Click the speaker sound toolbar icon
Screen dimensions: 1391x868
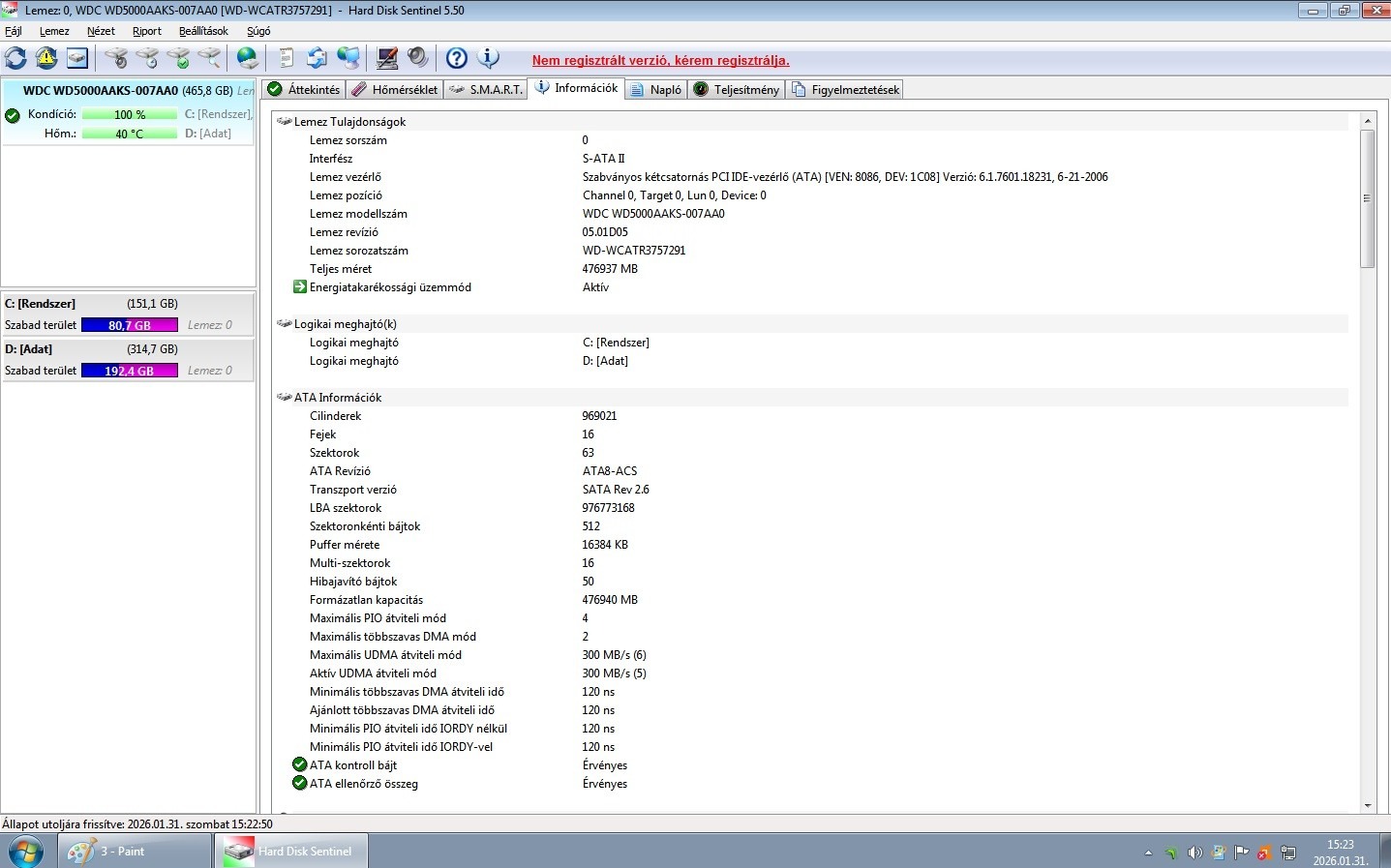pos(417,58)
